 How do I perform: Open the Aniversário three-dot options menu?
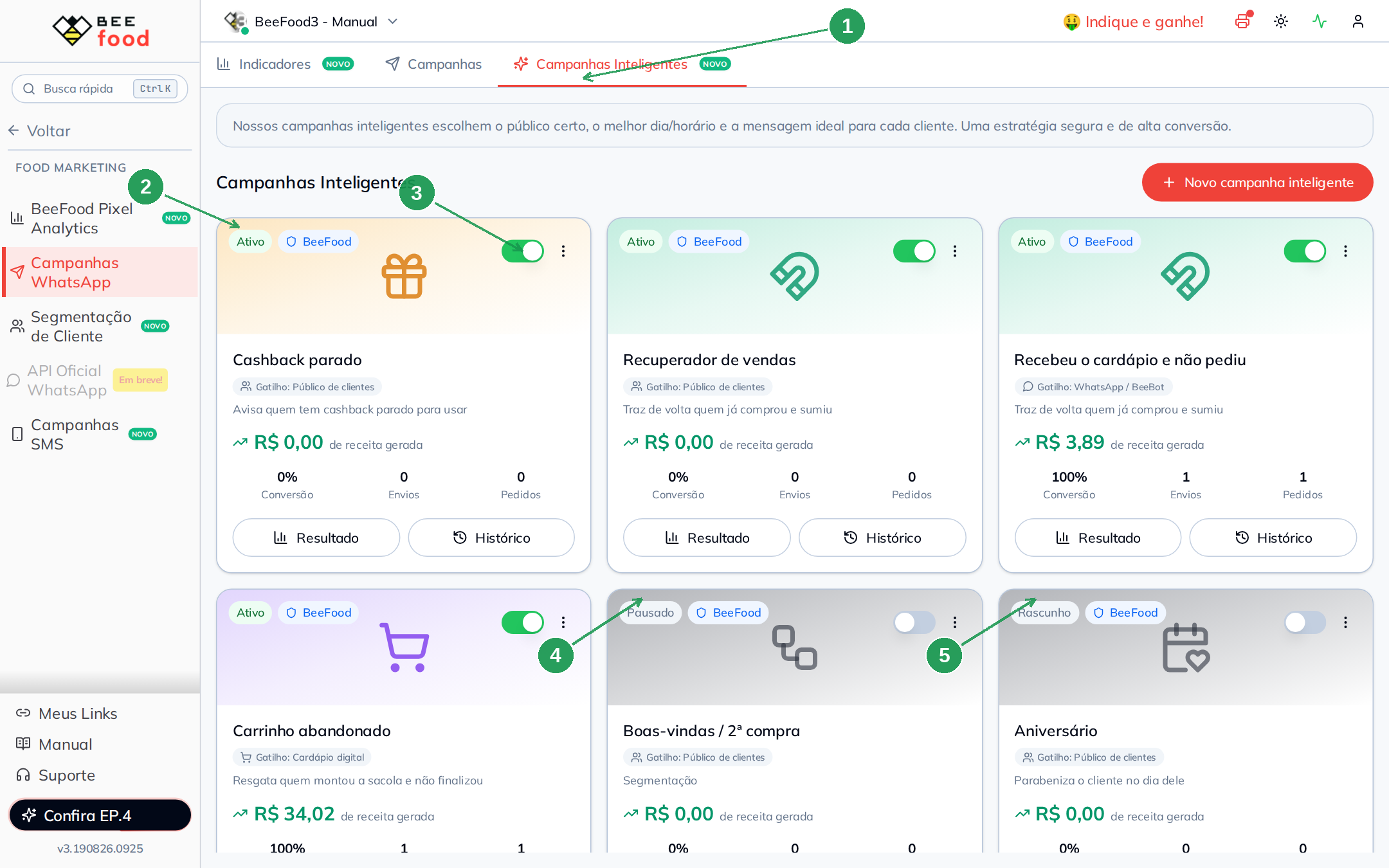pyautogui.click(x=1345, y=622)
